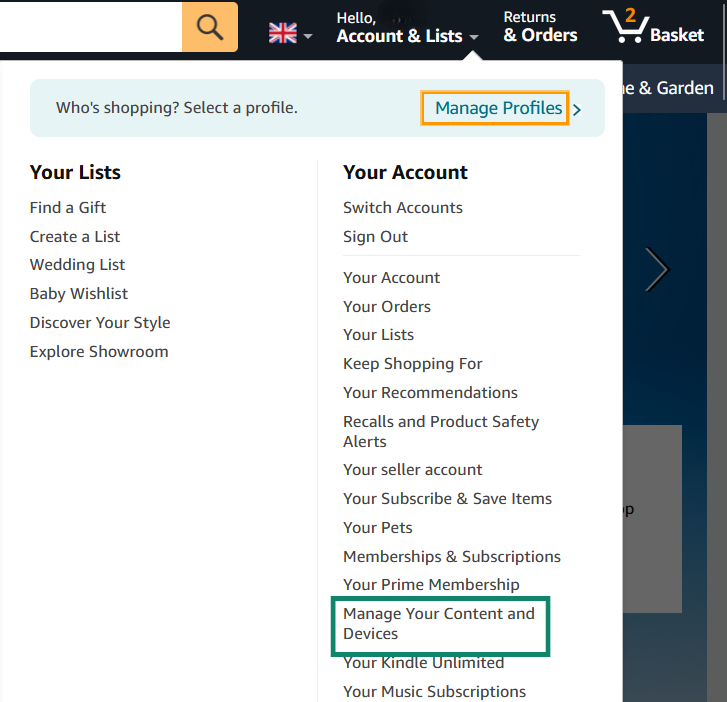
Task: Go to Find a Gift
Action: coord(68,208)
